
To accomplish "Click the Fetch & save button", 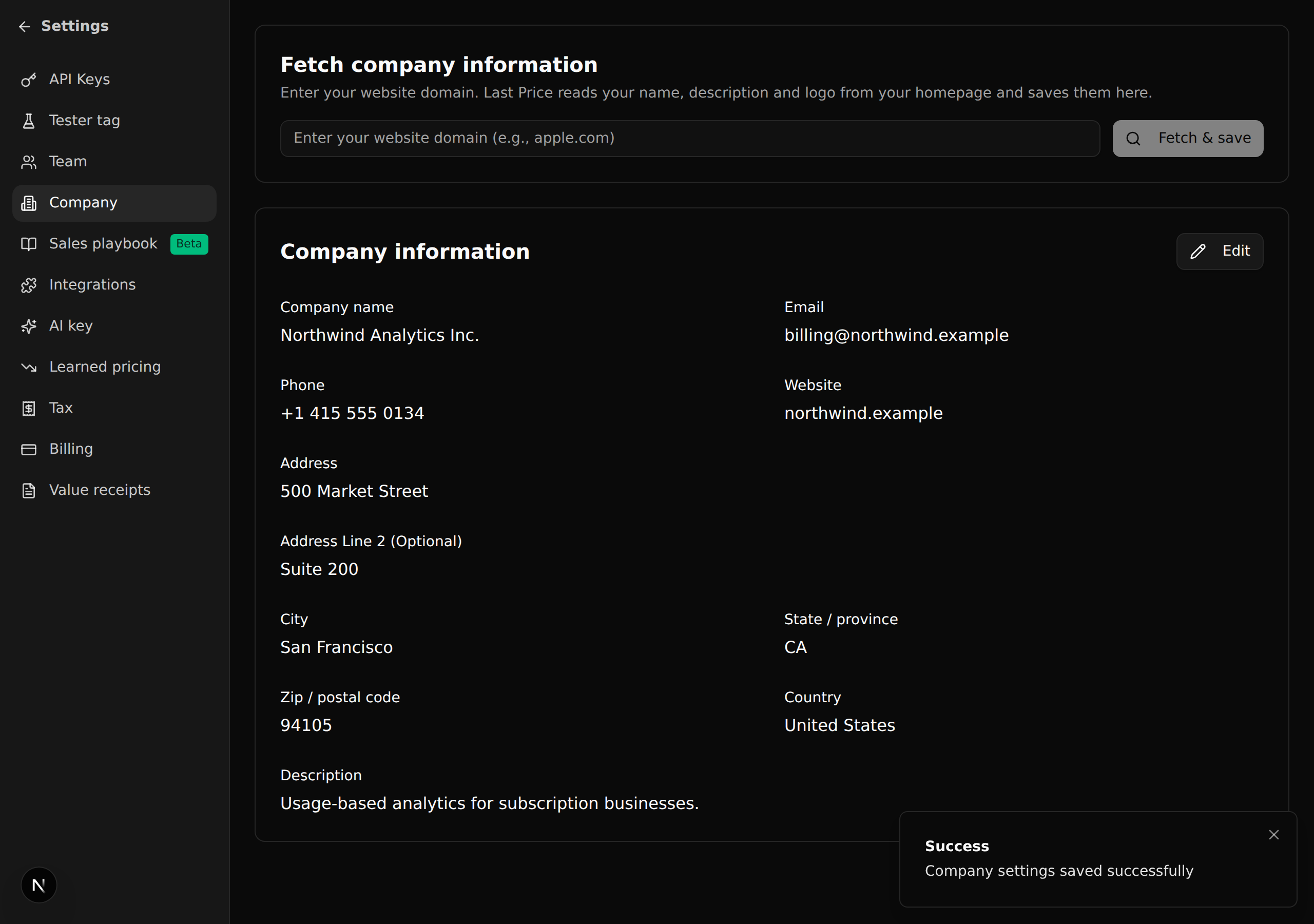I will pos(1188,139).
